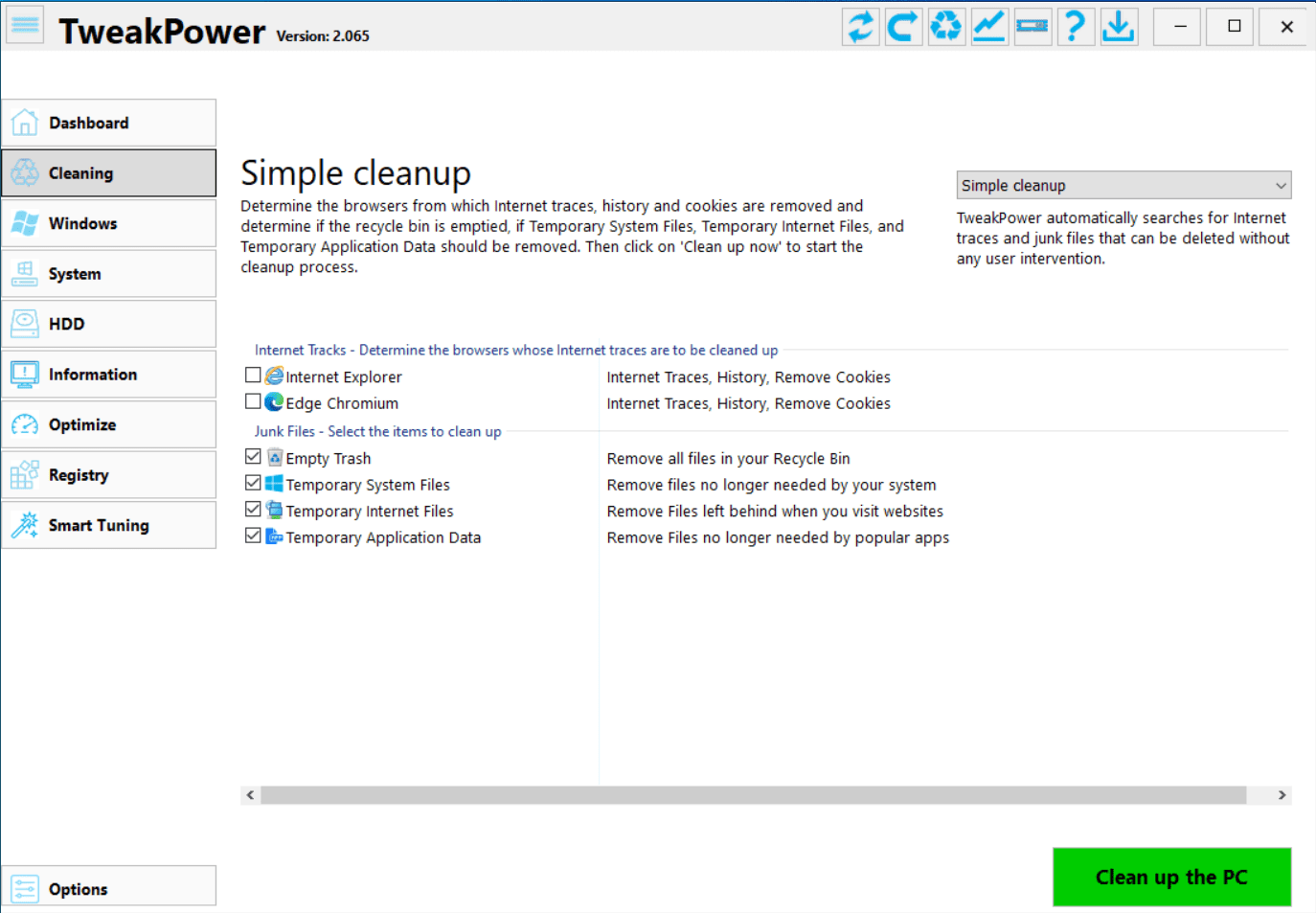Click the horizontal scrollbar left arrow
Viewport: 1316px width, 913px height.
coord(250,795)
